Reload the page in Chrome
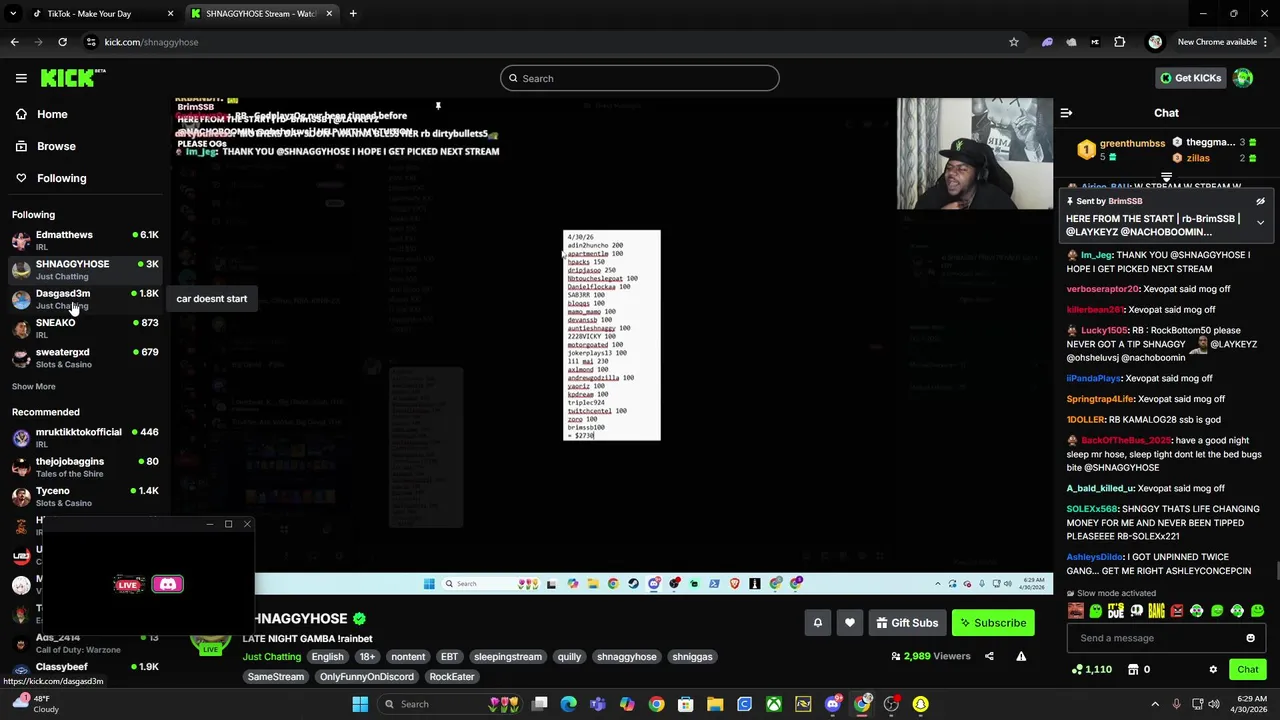 click(x=62, y=42)
